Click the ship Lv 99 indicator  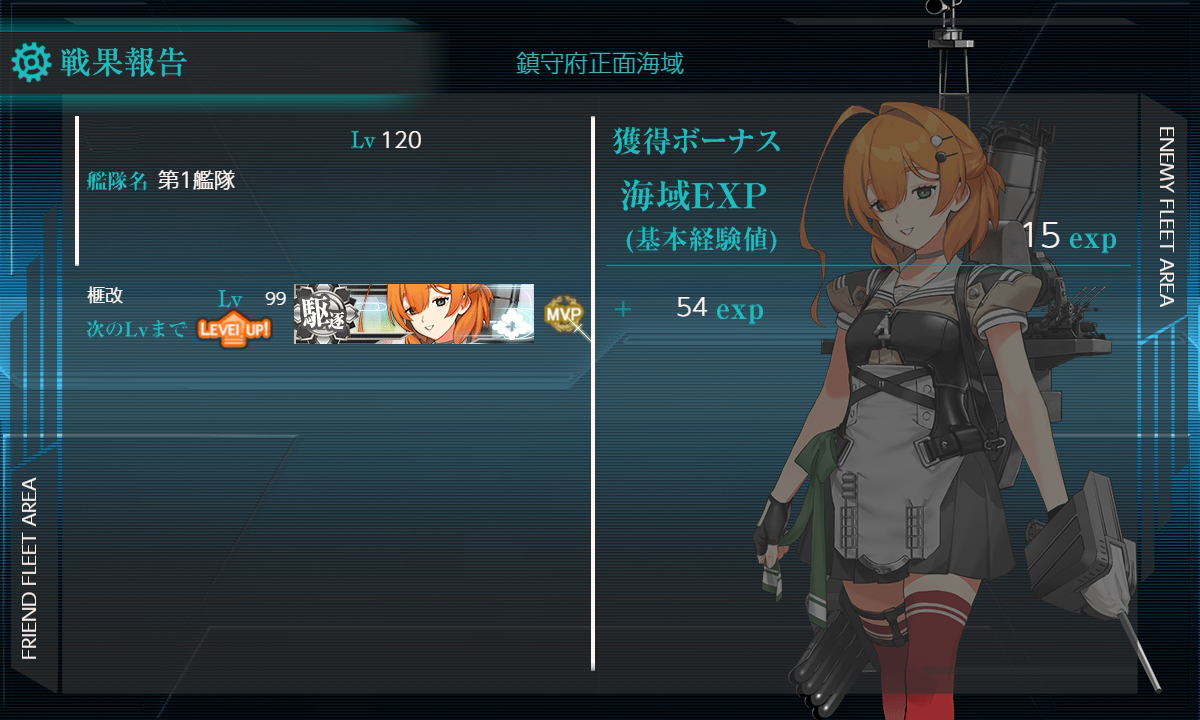[x=252, y=299]
